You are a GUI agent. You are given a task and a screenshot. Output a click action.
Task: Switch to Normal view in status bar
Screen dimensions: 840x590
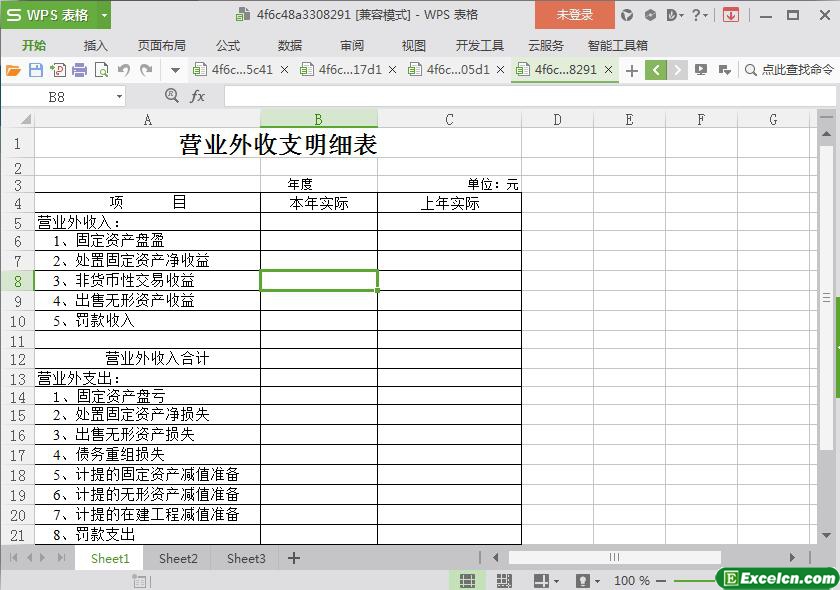(x=467, y=580)
